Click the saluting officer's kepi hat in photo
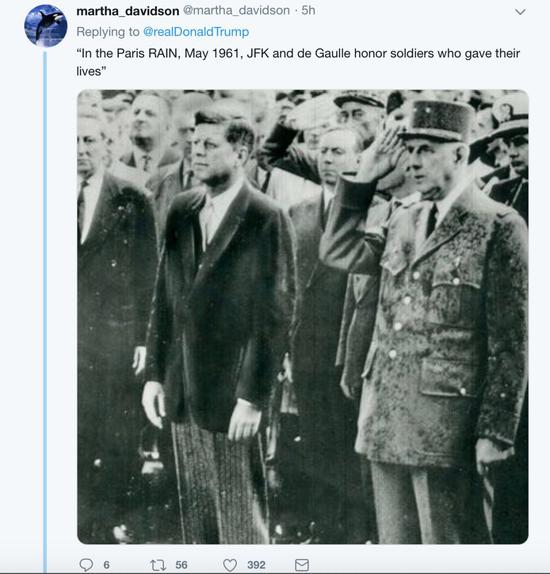Viewport: 550px width, 574px height. [438, 121]
